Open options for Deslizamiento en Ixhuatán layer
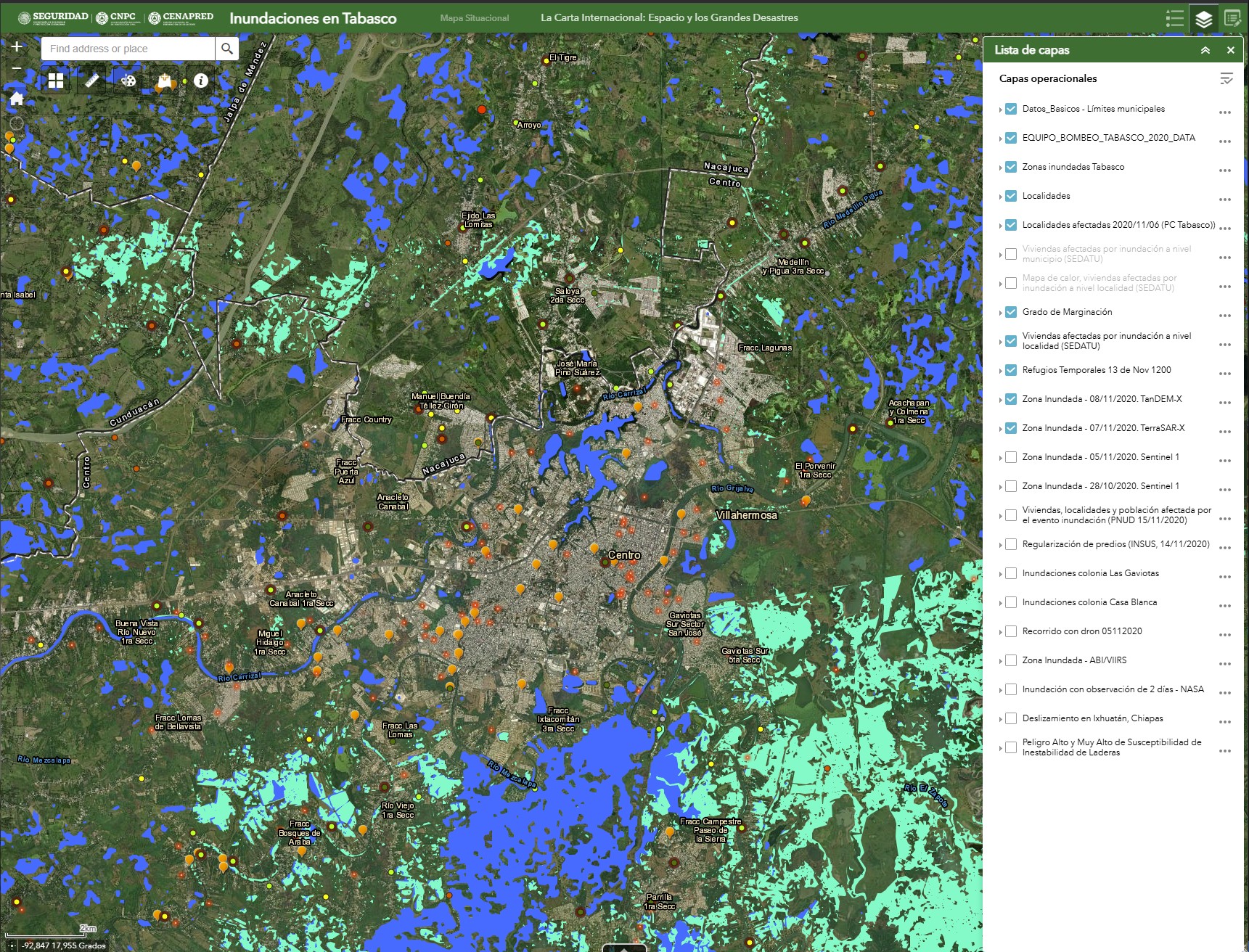Viewport: 1249px width, 952px height. [x=1225, y=722]
